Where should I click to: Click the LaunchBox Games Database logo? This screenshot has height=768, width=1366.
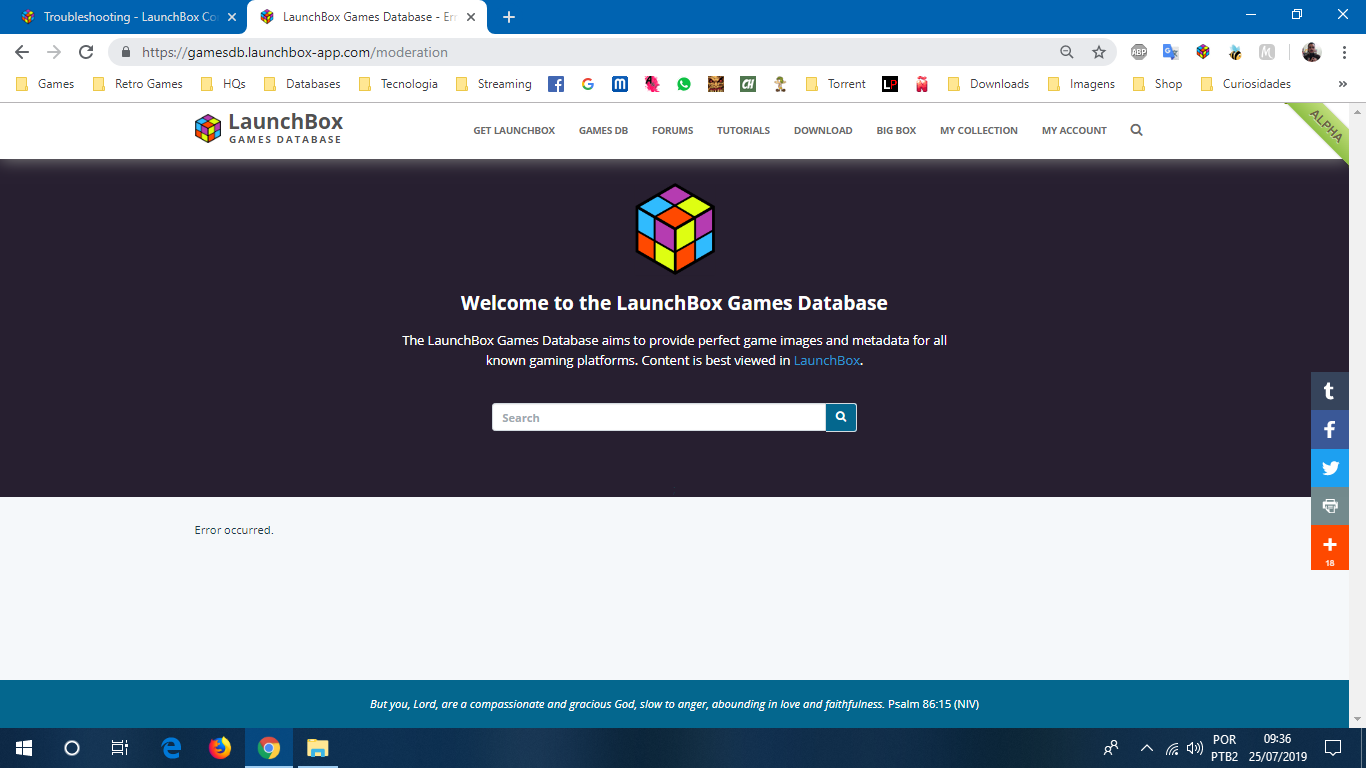(x=269, y=128)
